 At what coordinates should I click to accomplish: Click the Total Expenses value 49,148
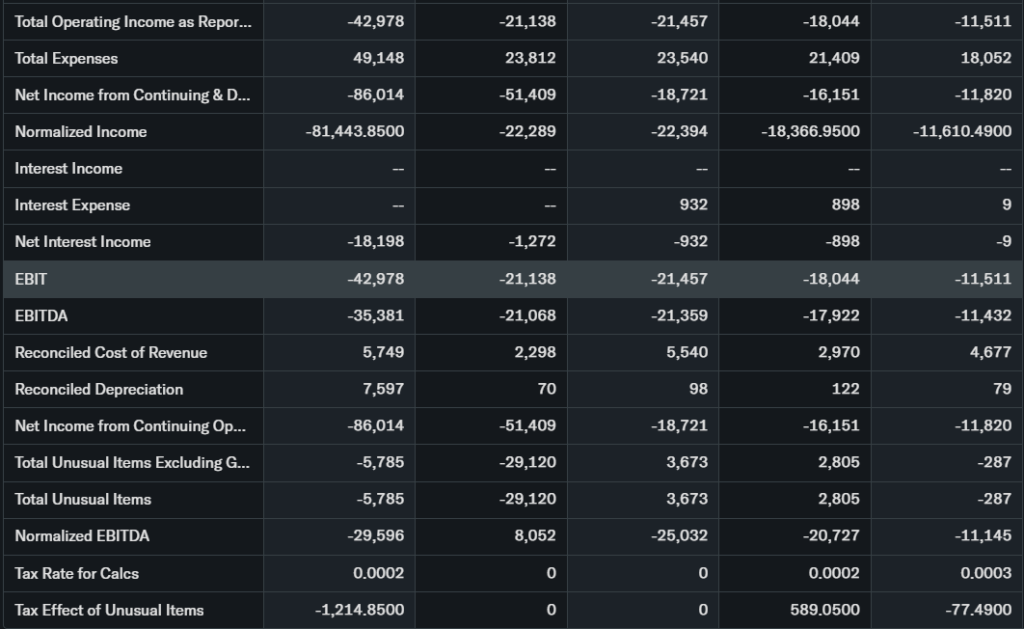tap(378, 58)
